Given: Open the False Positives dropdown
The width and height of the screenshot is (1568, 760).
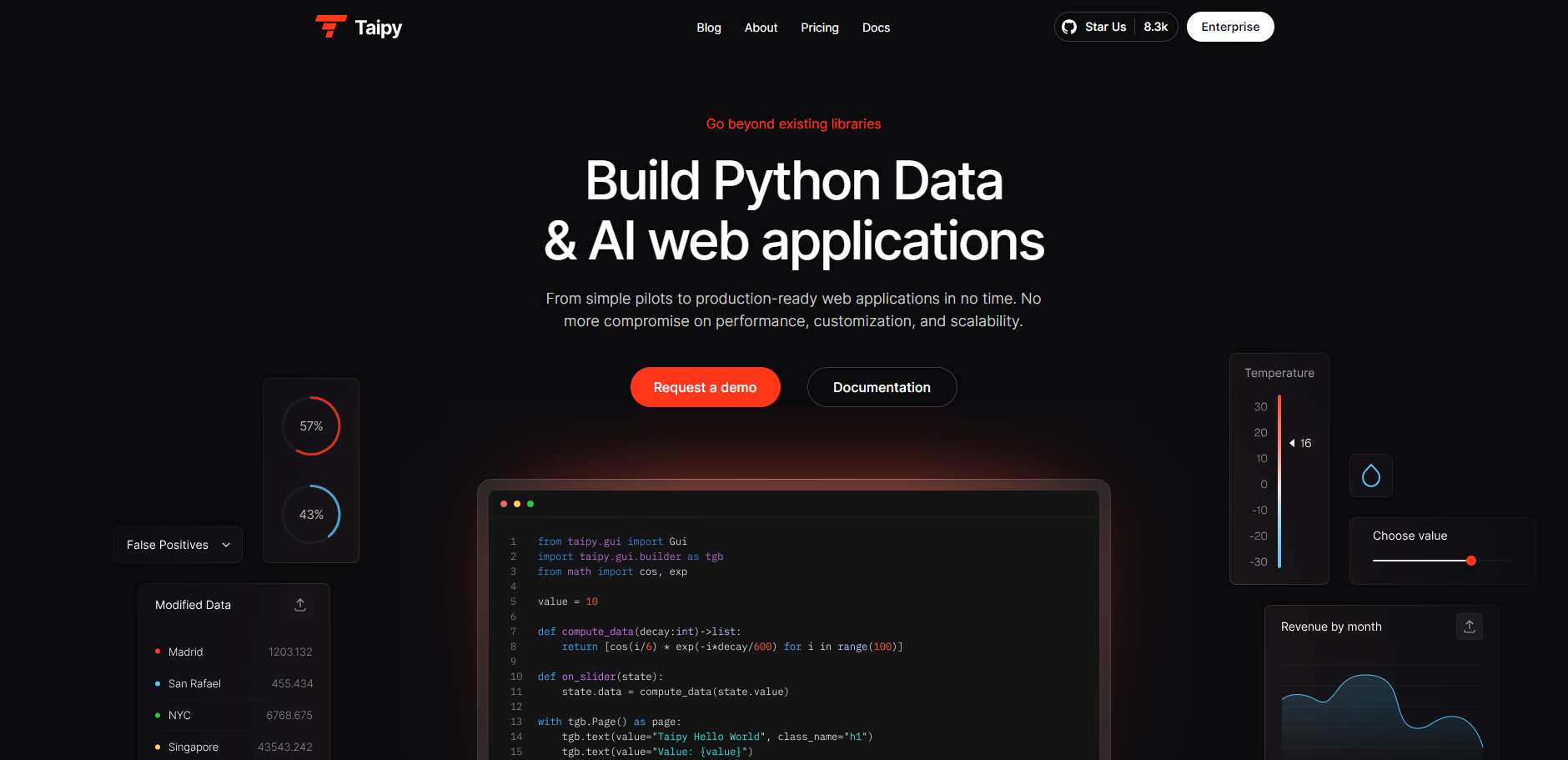Looking at the screenshot, I should coord(178,545).
